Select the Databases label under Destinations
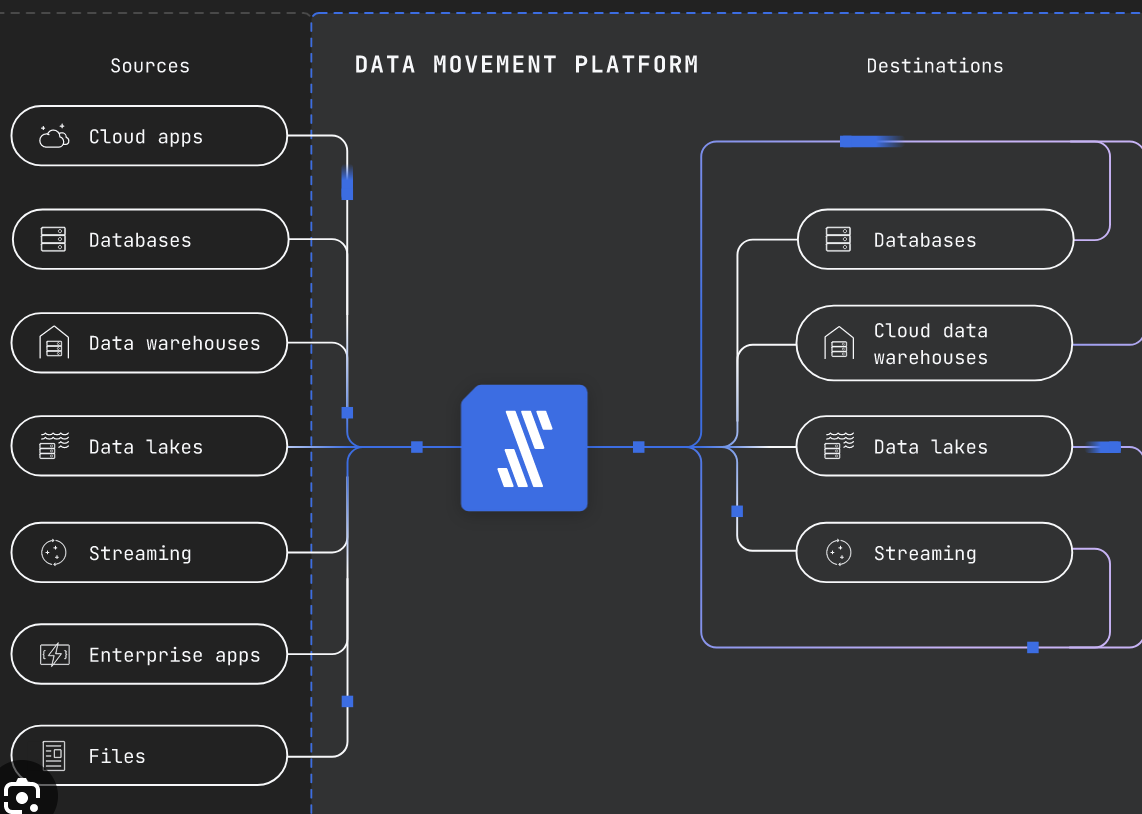Viewport: 1142px width, 814px height. 925,240
